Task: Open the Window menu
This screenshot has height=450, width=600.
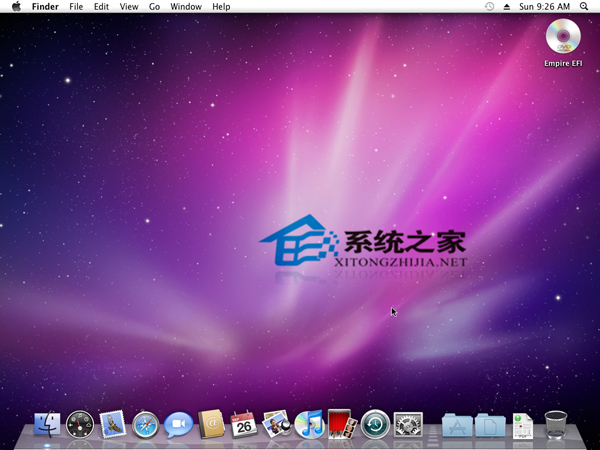Action: [186, 7]
